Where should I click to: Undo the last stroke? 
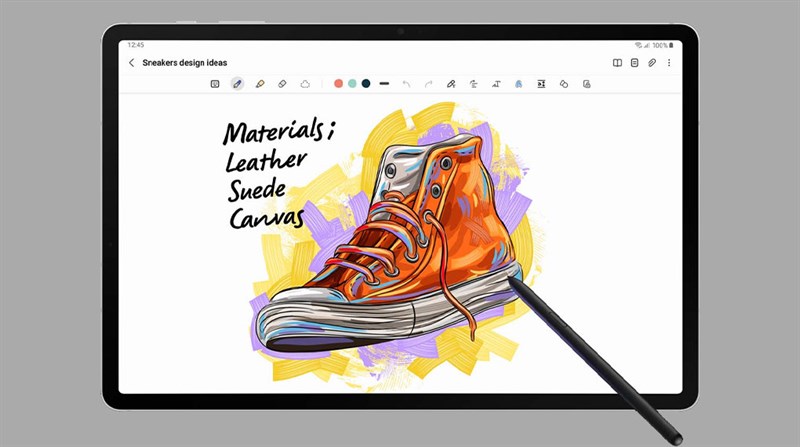(406, 84)
